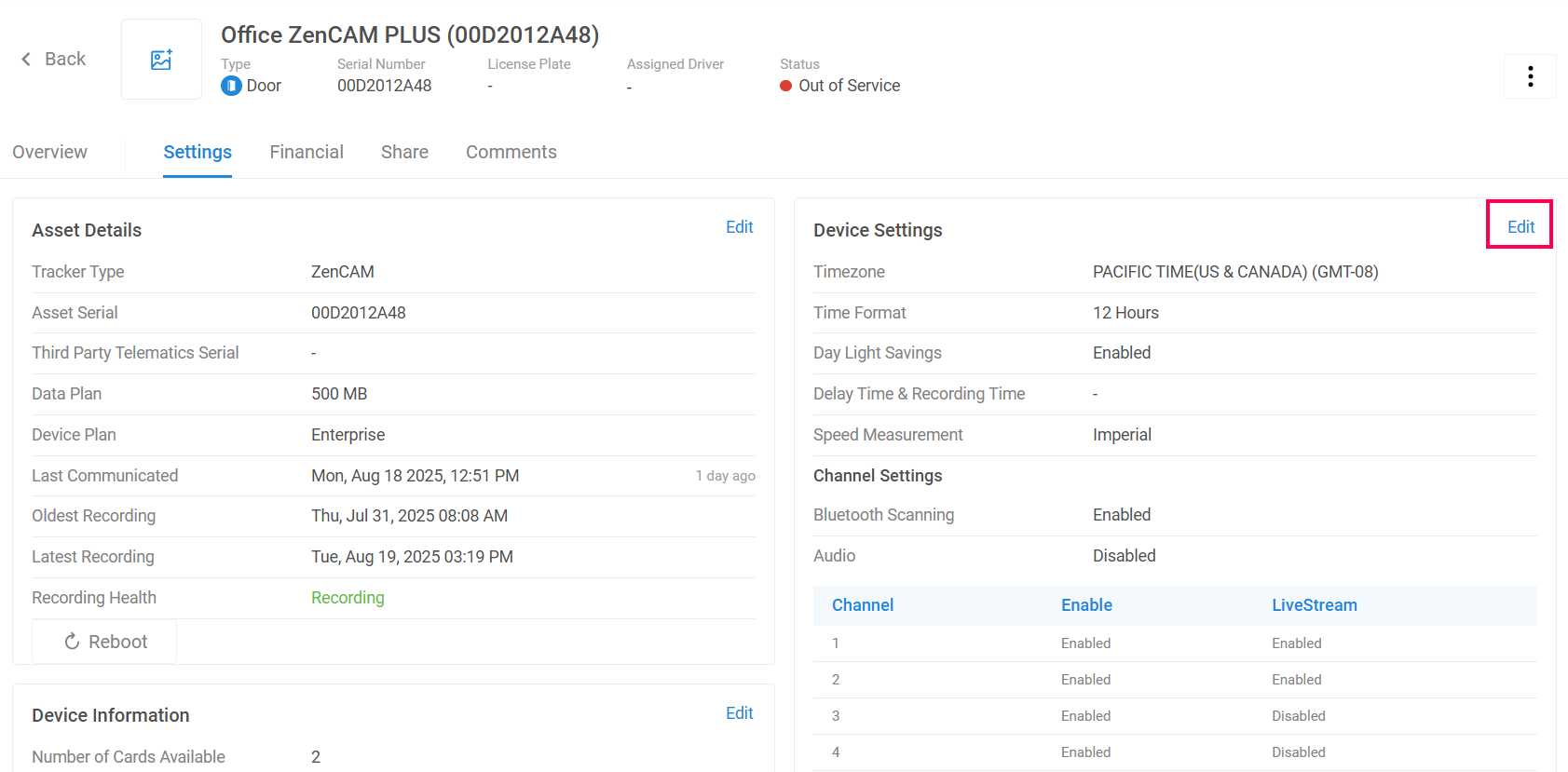Image resolution: width=1568 pixels, height=772 pixels.
Task: Open the Share tab
Action: point(404,152)
